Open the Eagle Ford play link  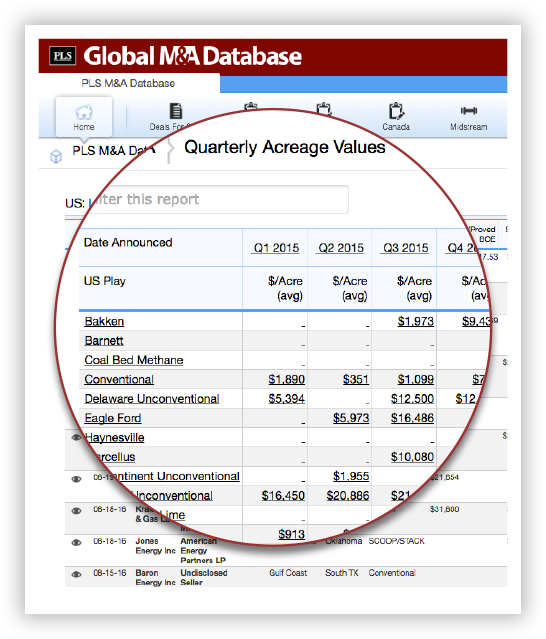(113, 418)
